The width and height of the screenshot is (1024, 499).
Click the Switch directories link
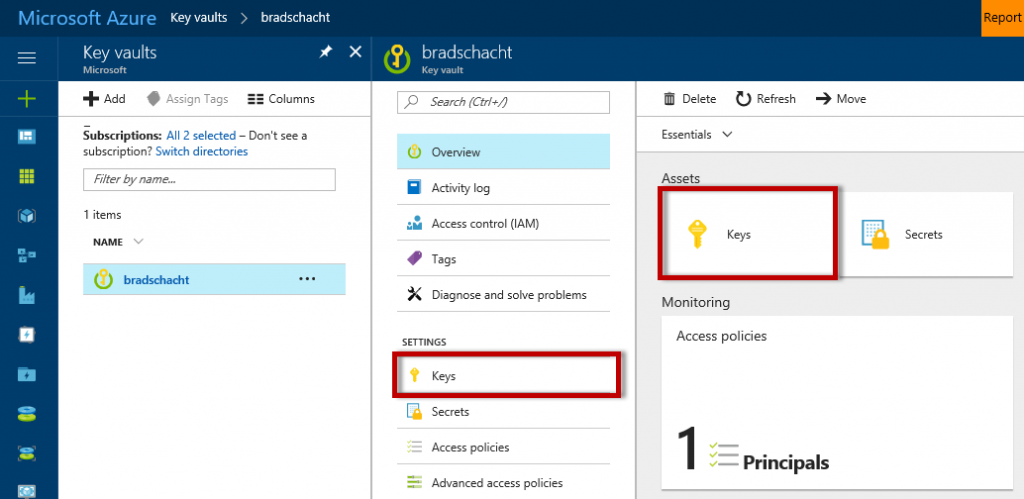point(202,152)
